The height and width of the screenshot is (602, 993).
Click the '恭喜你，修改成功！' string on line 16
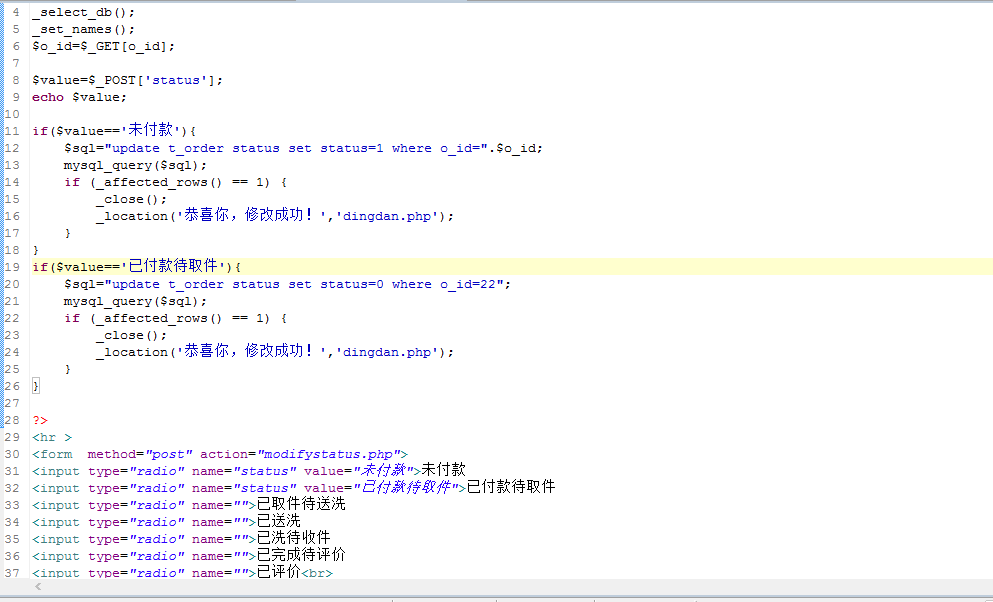pyautogui.click(x=252, y=216)
